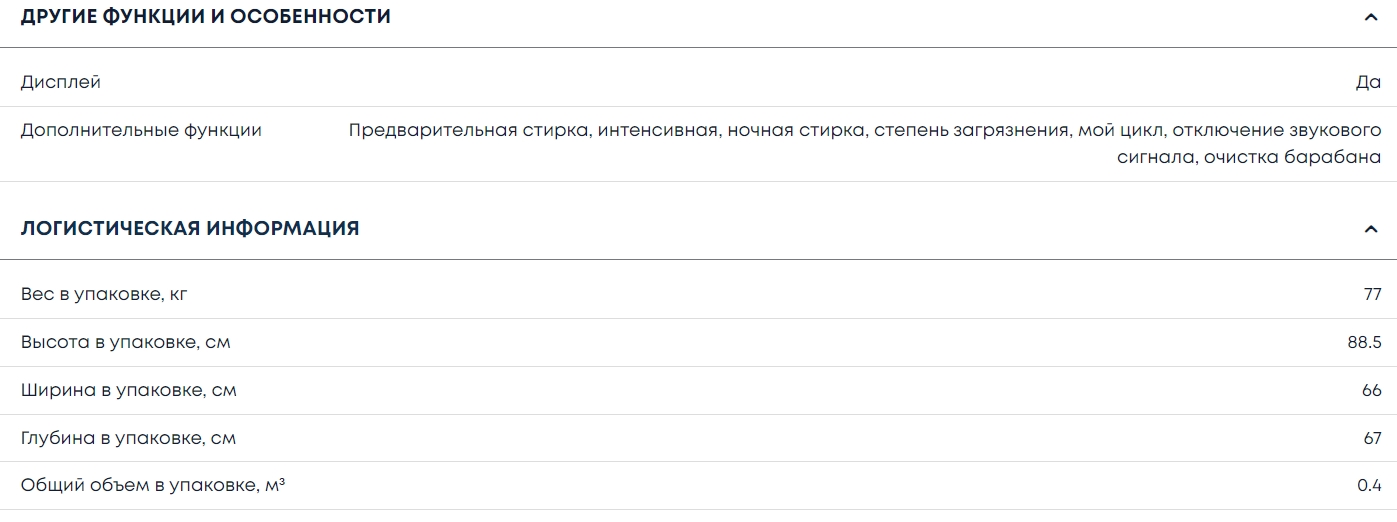Viewport: 1397px width, 522px height.
Task: Click the 'Другие функции и особенности' heading
Action: [x=206, y=17]
